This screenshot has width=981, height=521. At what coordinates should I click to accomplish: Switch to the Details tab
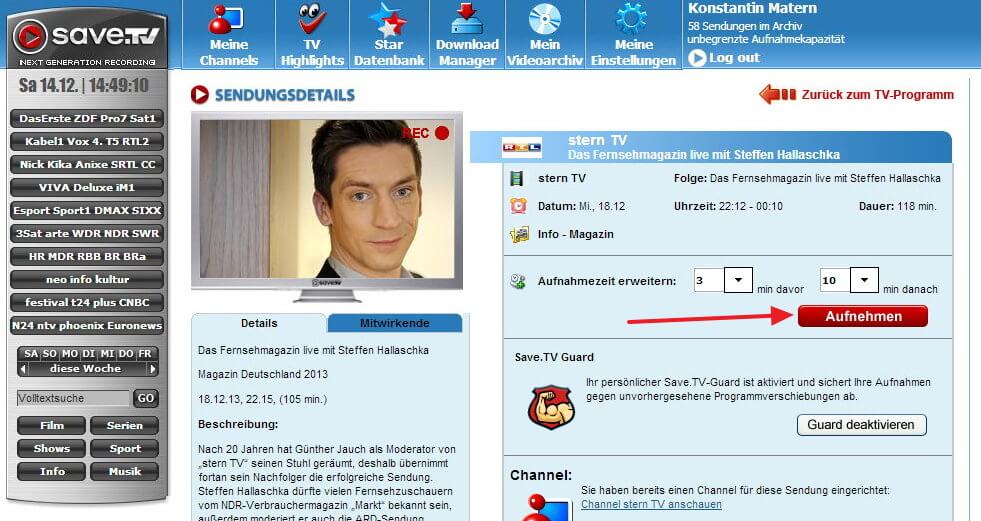[x=259, y=323]
